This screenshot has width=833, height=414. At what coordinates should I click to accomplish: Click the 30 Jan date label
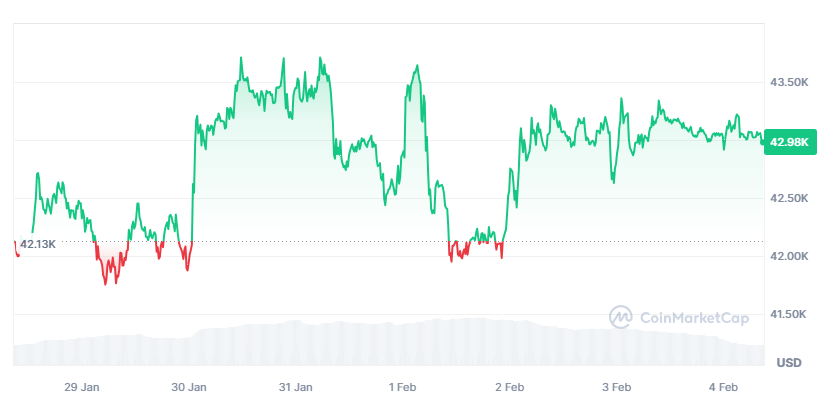coord(189,386)
